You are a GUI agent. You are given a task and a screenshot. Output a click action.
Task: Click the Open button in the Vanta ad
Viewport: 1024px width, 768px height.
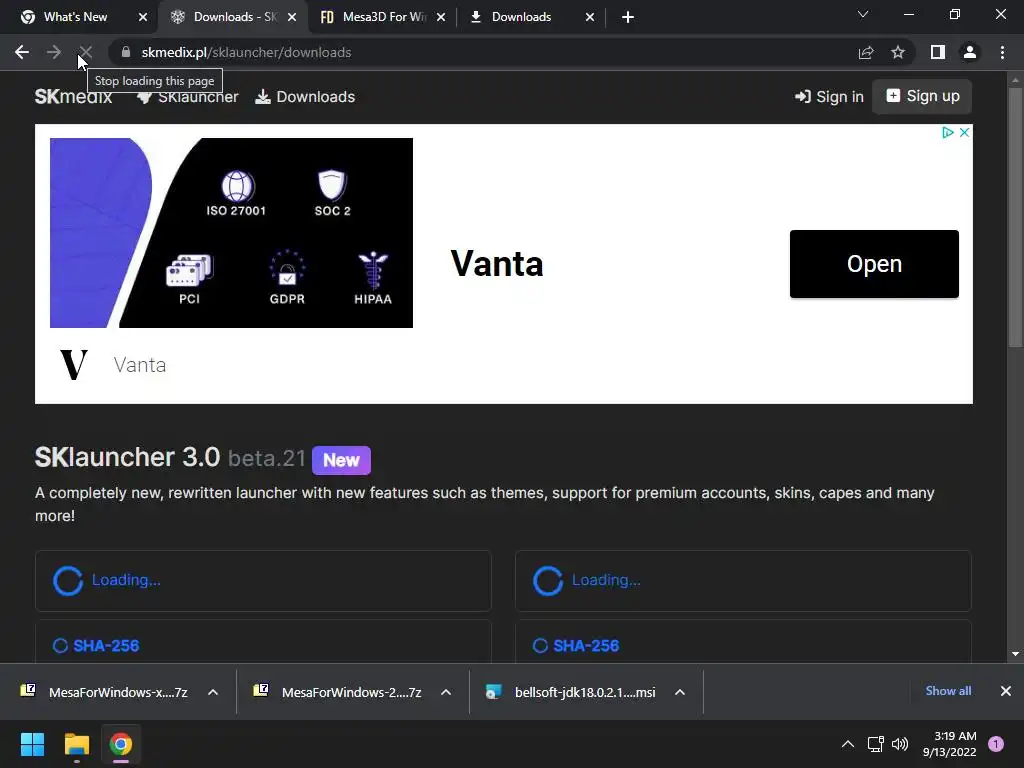tap(874, 264)
